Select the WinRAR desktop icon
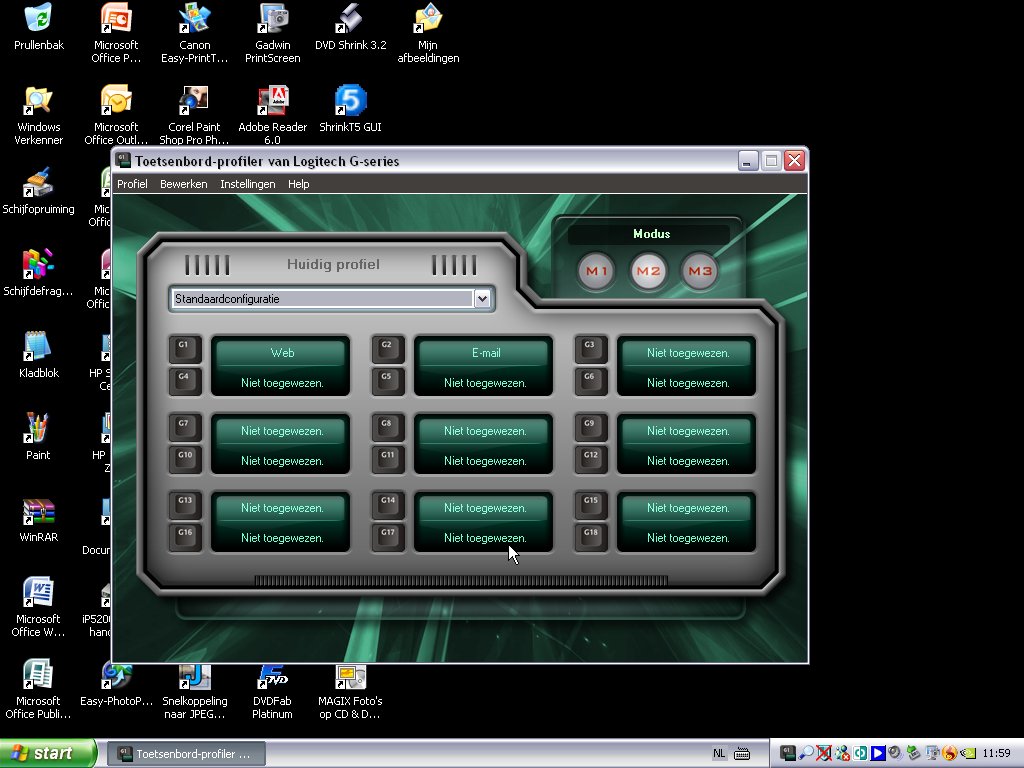The height and width of the screenshot is (768, 1024). coord(39,519)
